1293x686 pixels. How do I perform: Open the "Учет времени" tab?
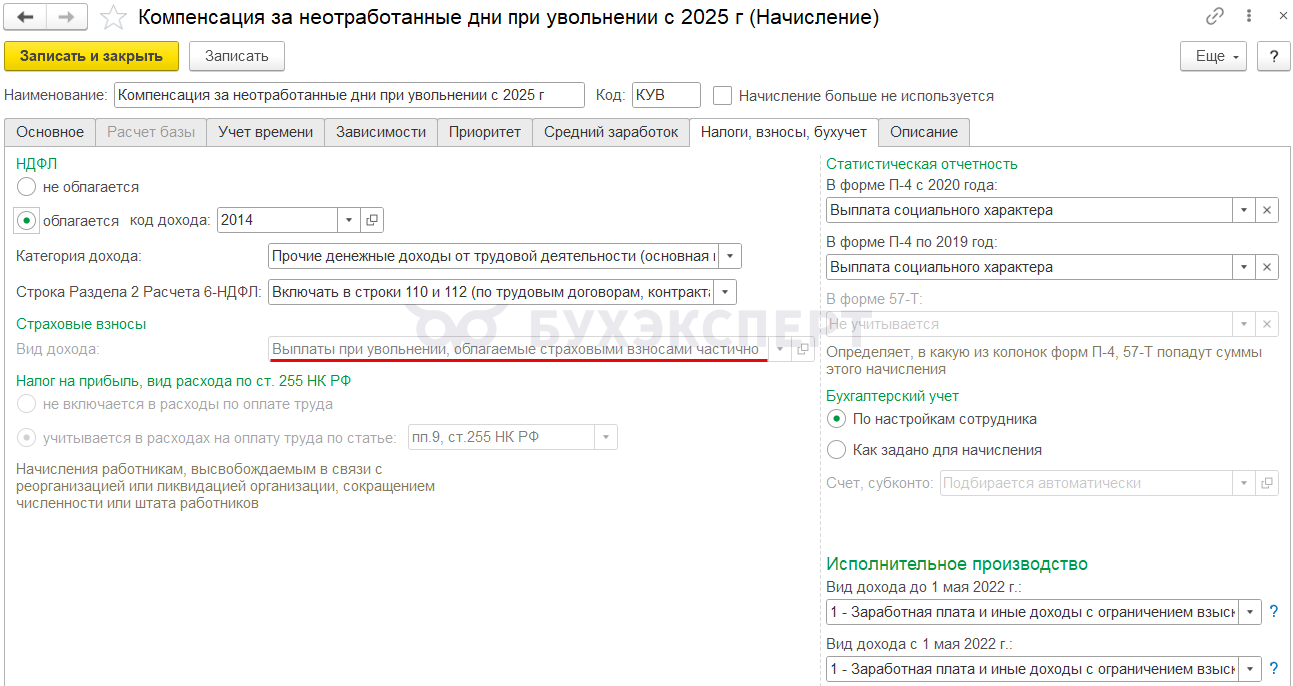pos(266,132)
